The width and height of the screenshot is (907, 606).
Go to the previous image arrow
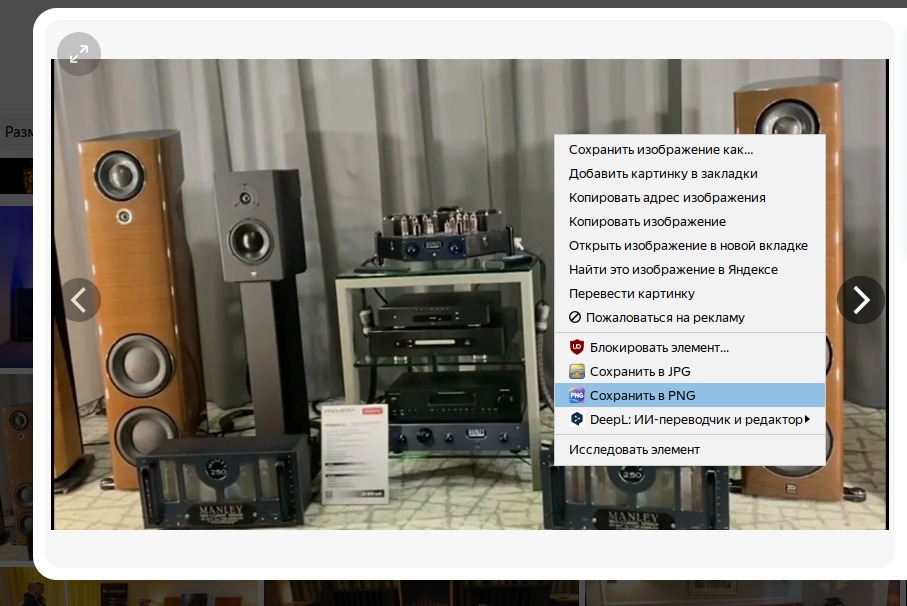coord(80,300)
